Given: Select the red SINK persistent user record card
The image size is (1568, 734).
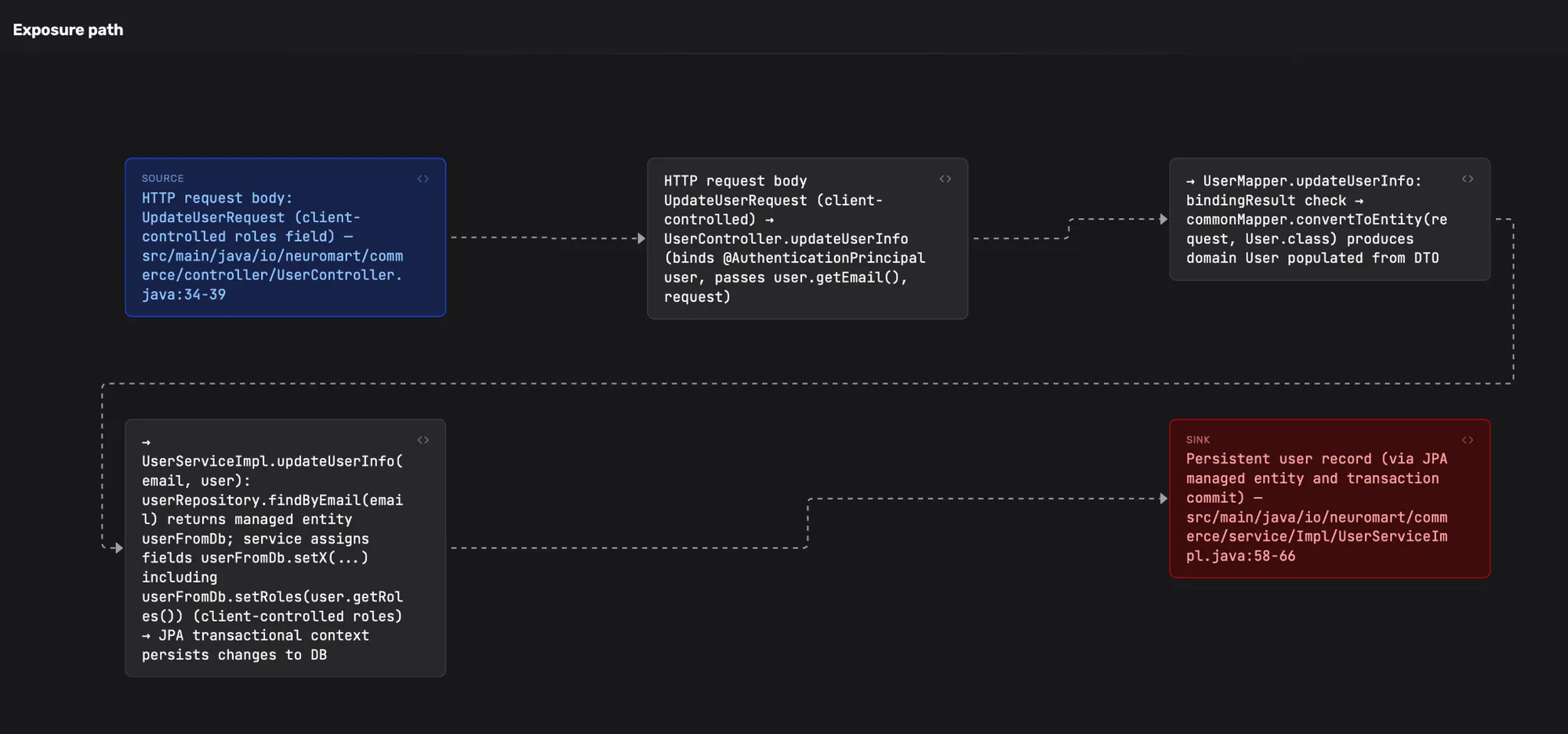Looking at the screenshot, I should 1330,499.
